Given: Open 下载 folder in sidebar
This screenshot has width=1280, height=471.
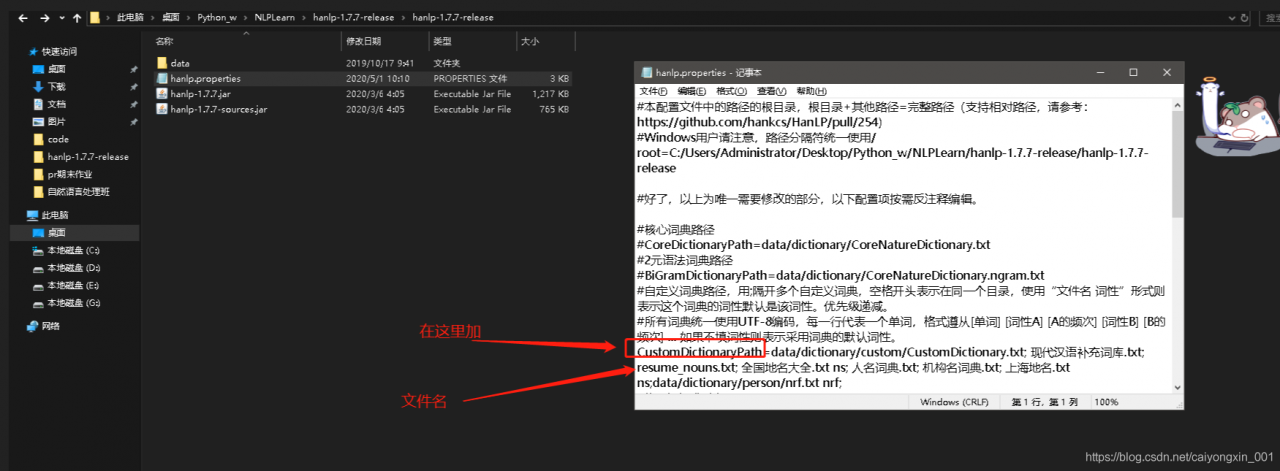Looking at the screenshot, I should click(x=56, y=86).
